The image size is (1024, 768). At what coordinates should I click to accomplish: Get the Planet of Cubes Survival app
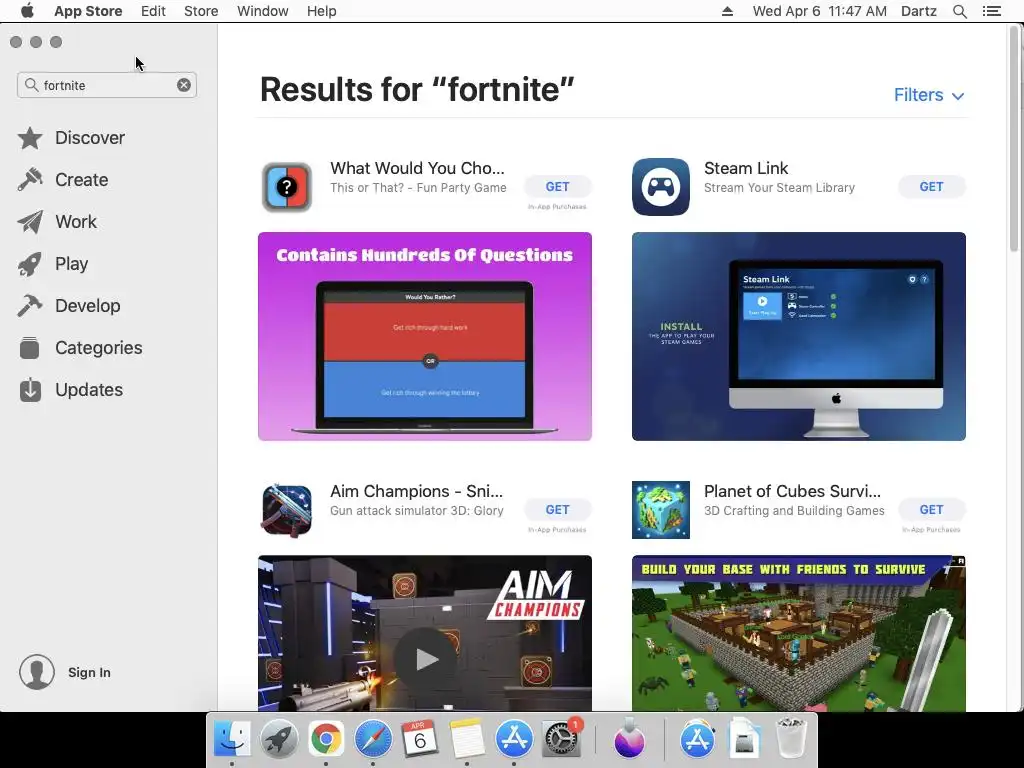931,509
